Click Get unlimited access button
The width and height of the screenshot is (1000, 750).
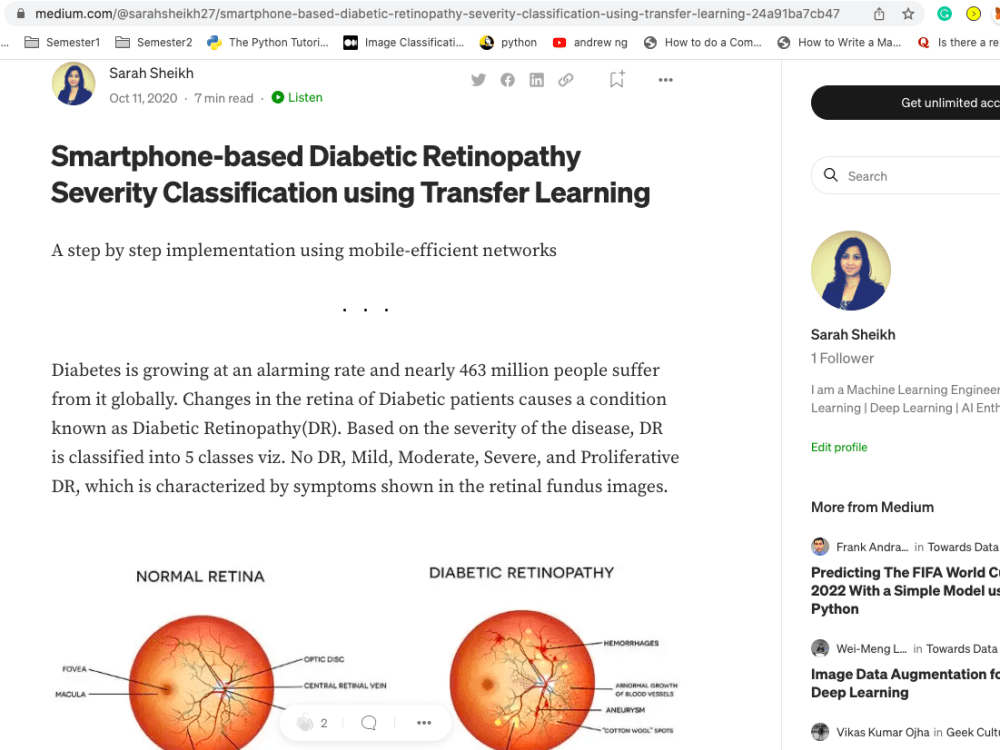point(906,102)
